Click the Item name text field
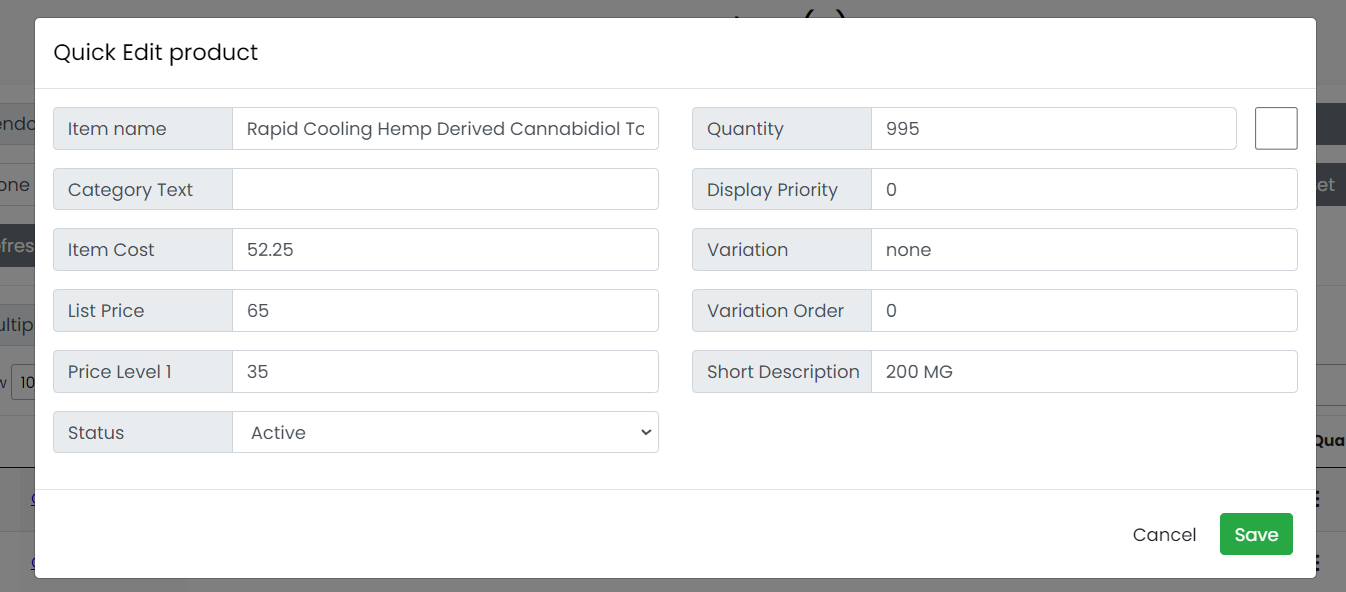The width and height of the screenshot is (1346, 592). pos(445,129)
